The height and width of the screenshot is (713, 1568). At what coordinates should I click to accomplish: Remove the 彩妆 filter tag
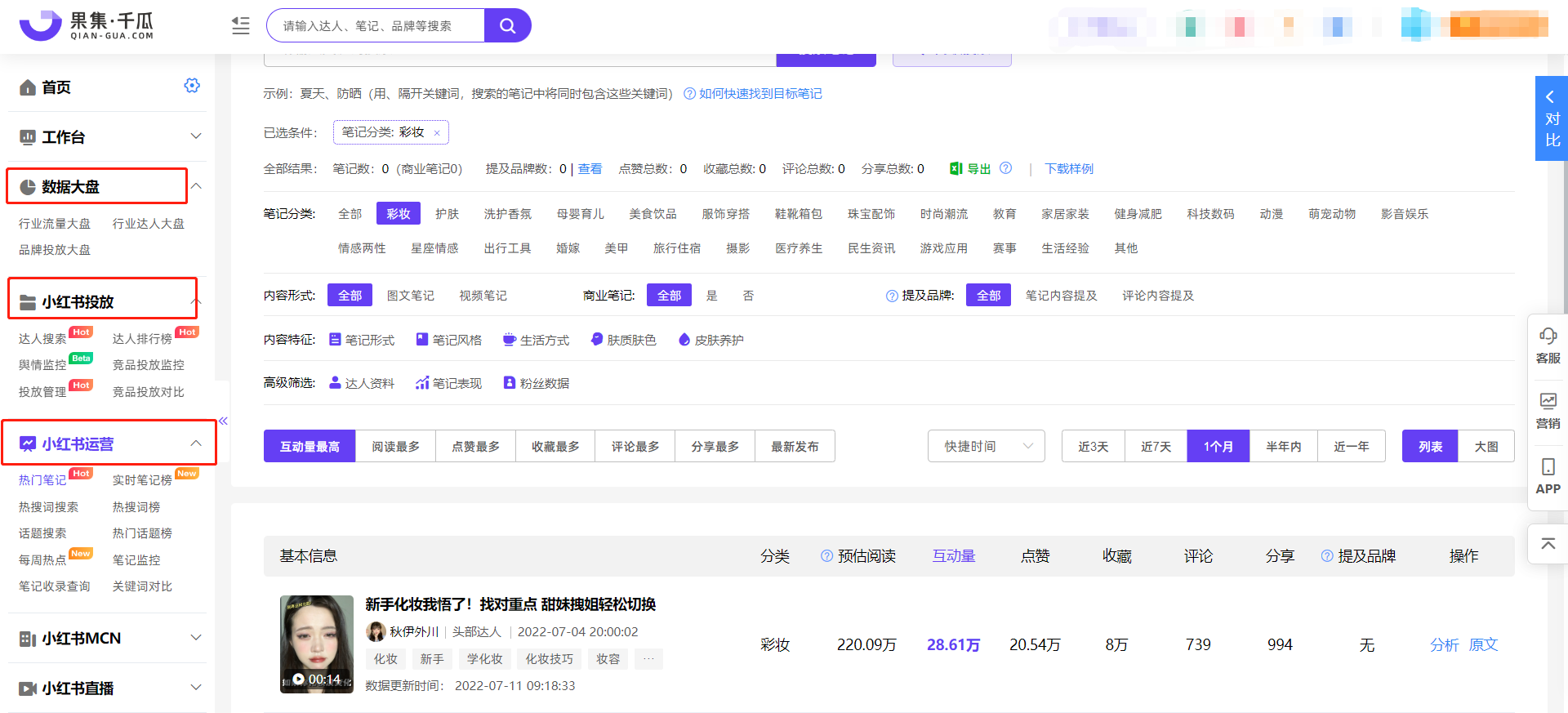tap(437, 133)
